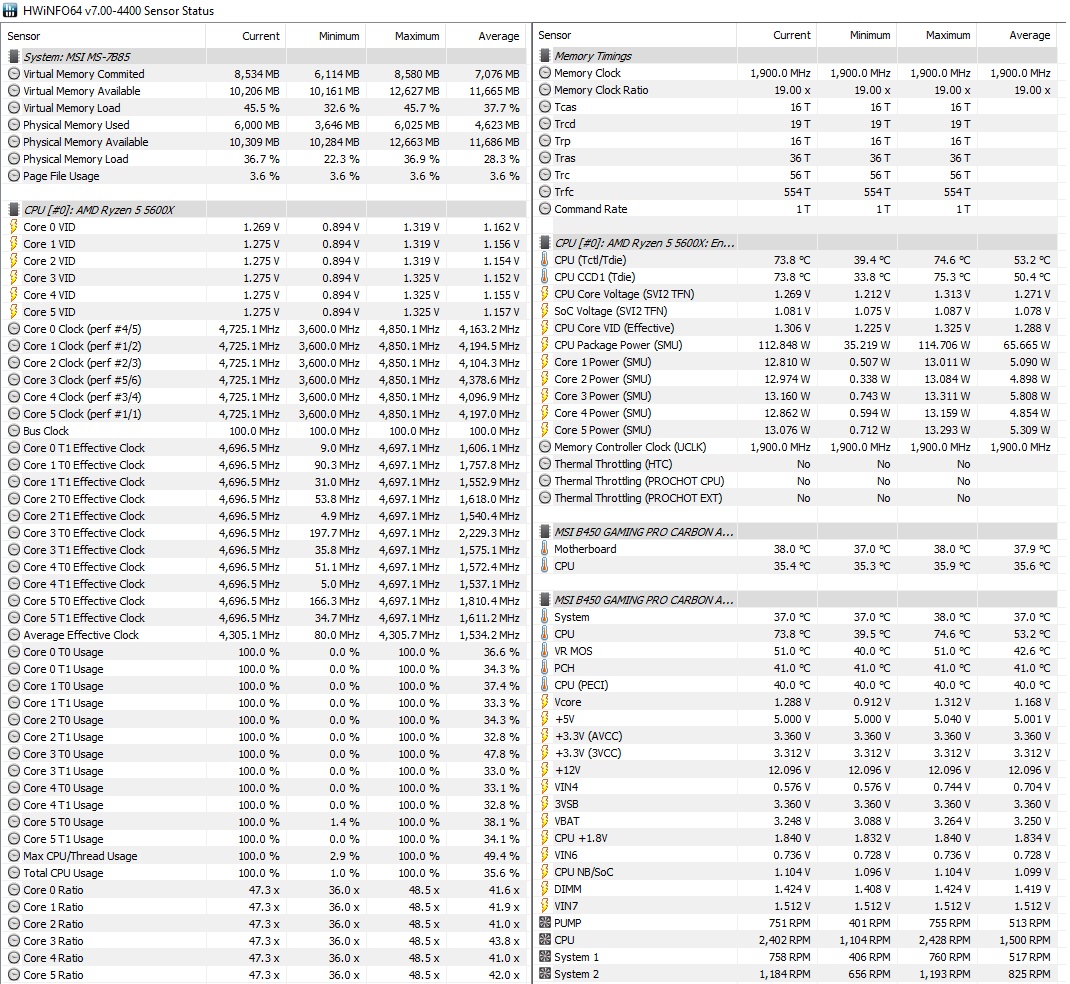
Task: Click the HWiNFO64 title bar app icon
Action: pos(10,10)
